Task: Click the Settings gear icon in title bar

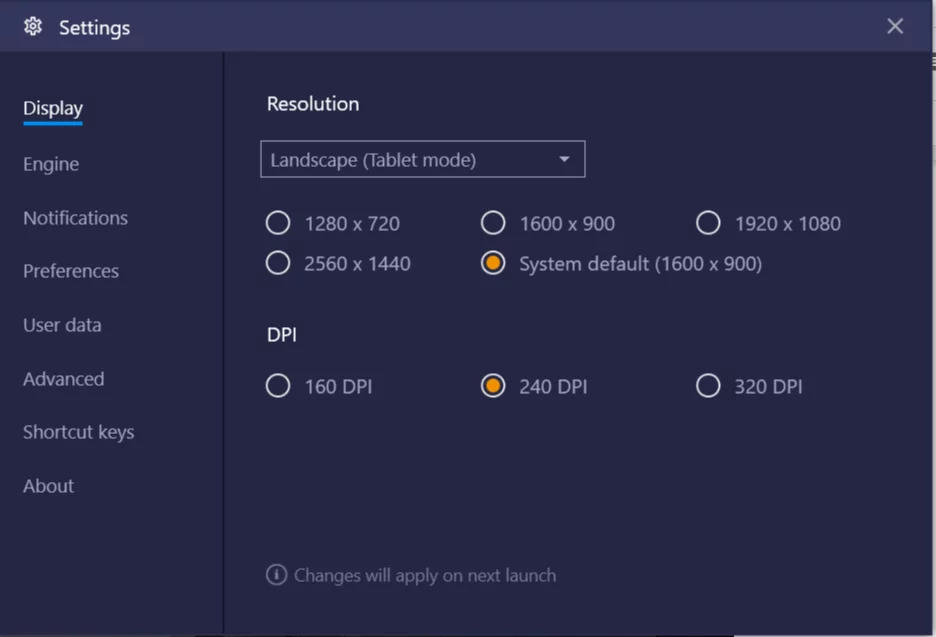Action: click(x=33, y=26)
